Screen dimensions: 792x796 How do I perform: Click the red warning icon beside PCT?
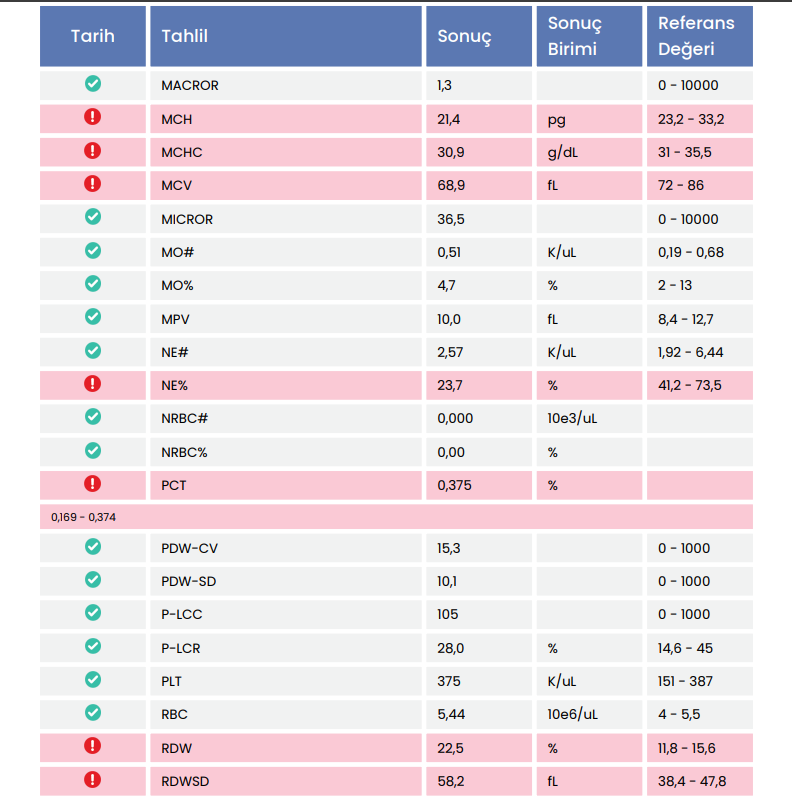93,484
